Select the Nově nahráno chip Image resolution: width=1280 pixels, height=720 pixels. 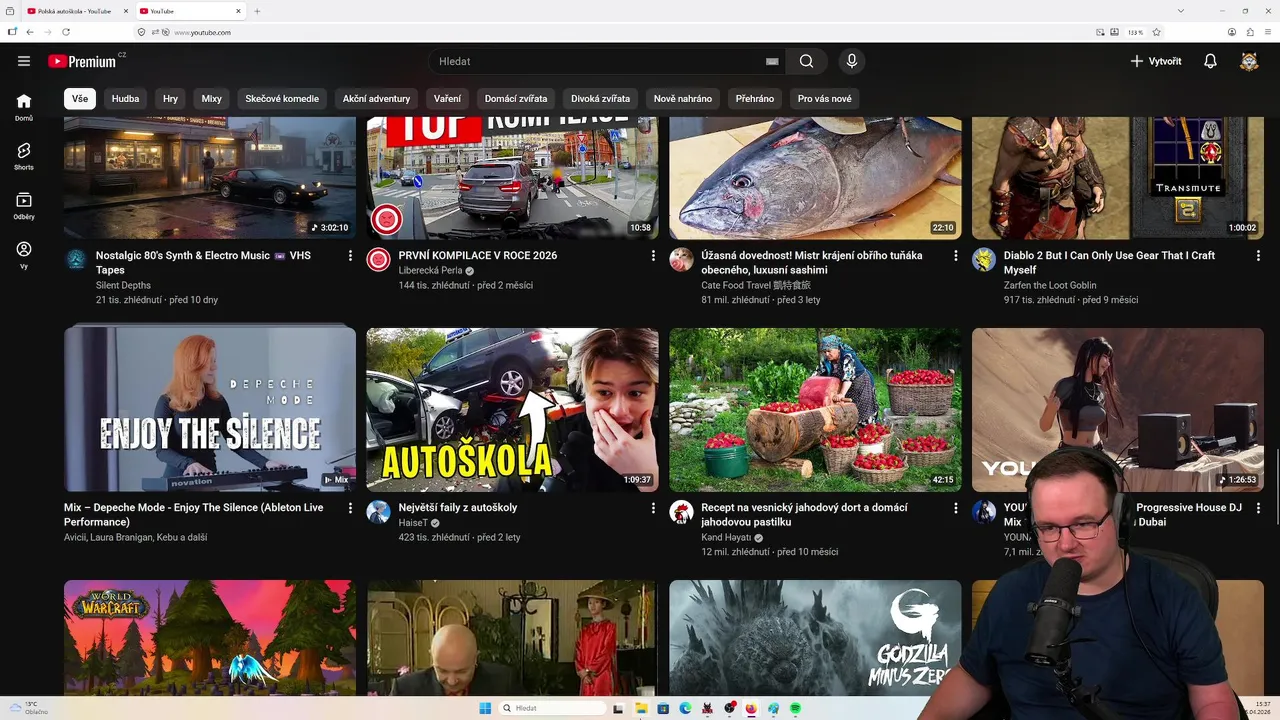[x=683, y=99]
